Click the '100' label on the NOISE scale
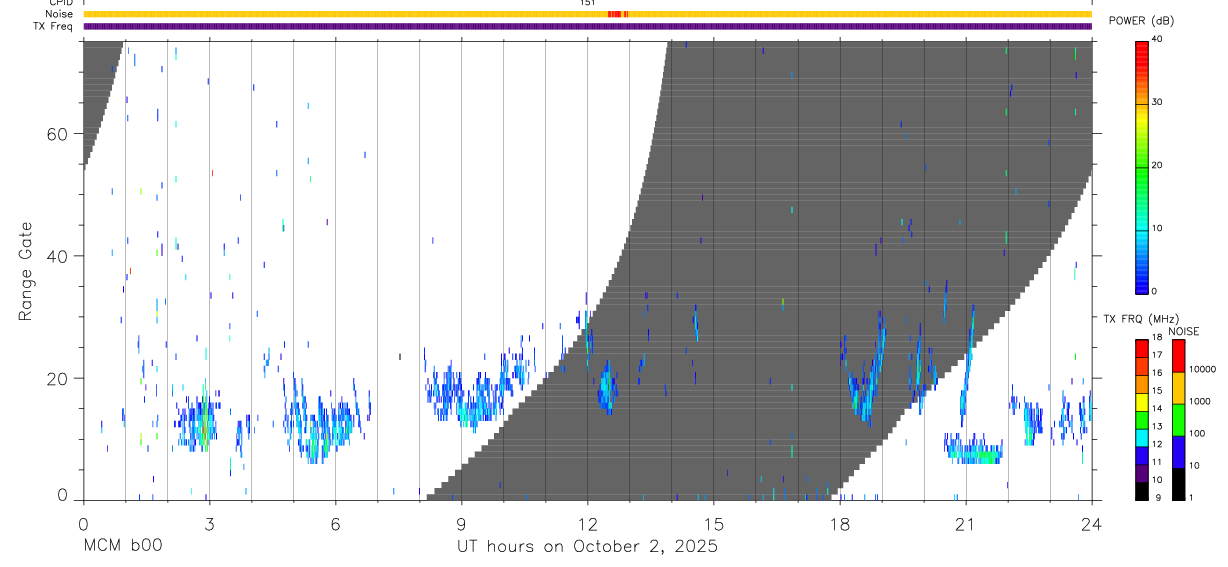Image resolution: width=1228 pixels, height=567 pixels. pos(1198,434)
